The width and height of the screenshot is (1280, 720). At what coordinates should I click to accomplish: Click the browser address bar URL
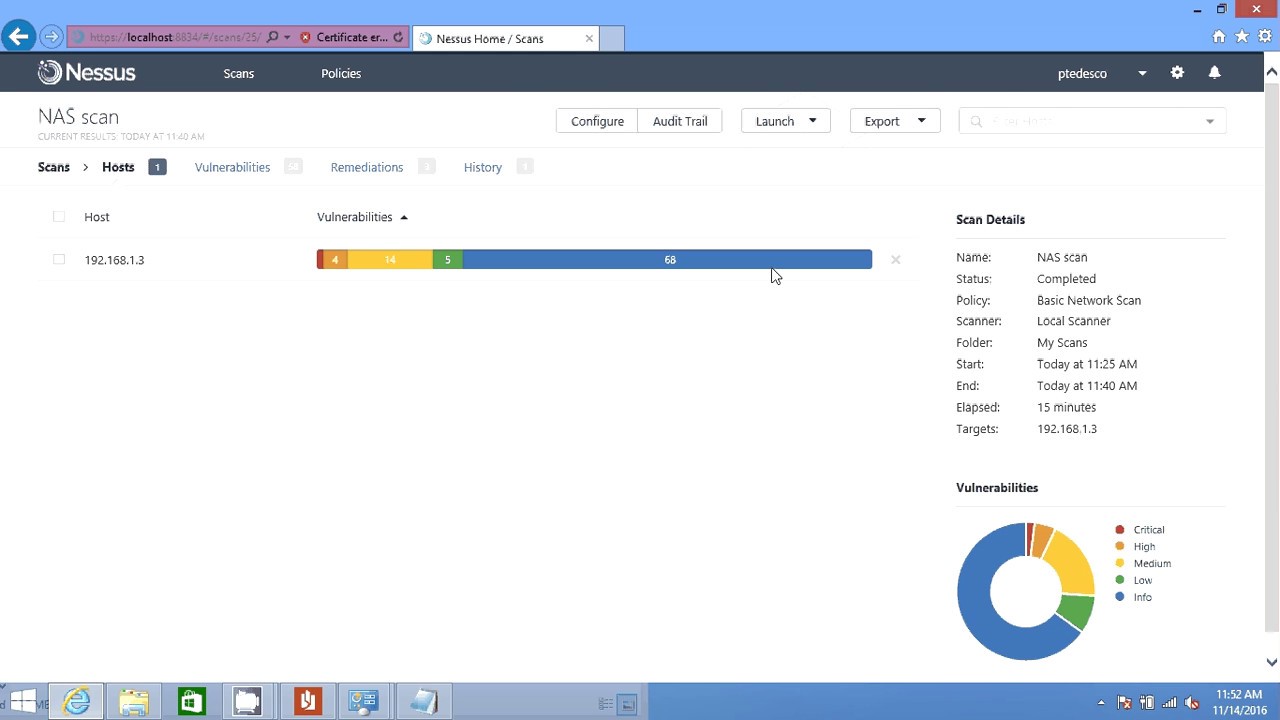pos(175,37)
